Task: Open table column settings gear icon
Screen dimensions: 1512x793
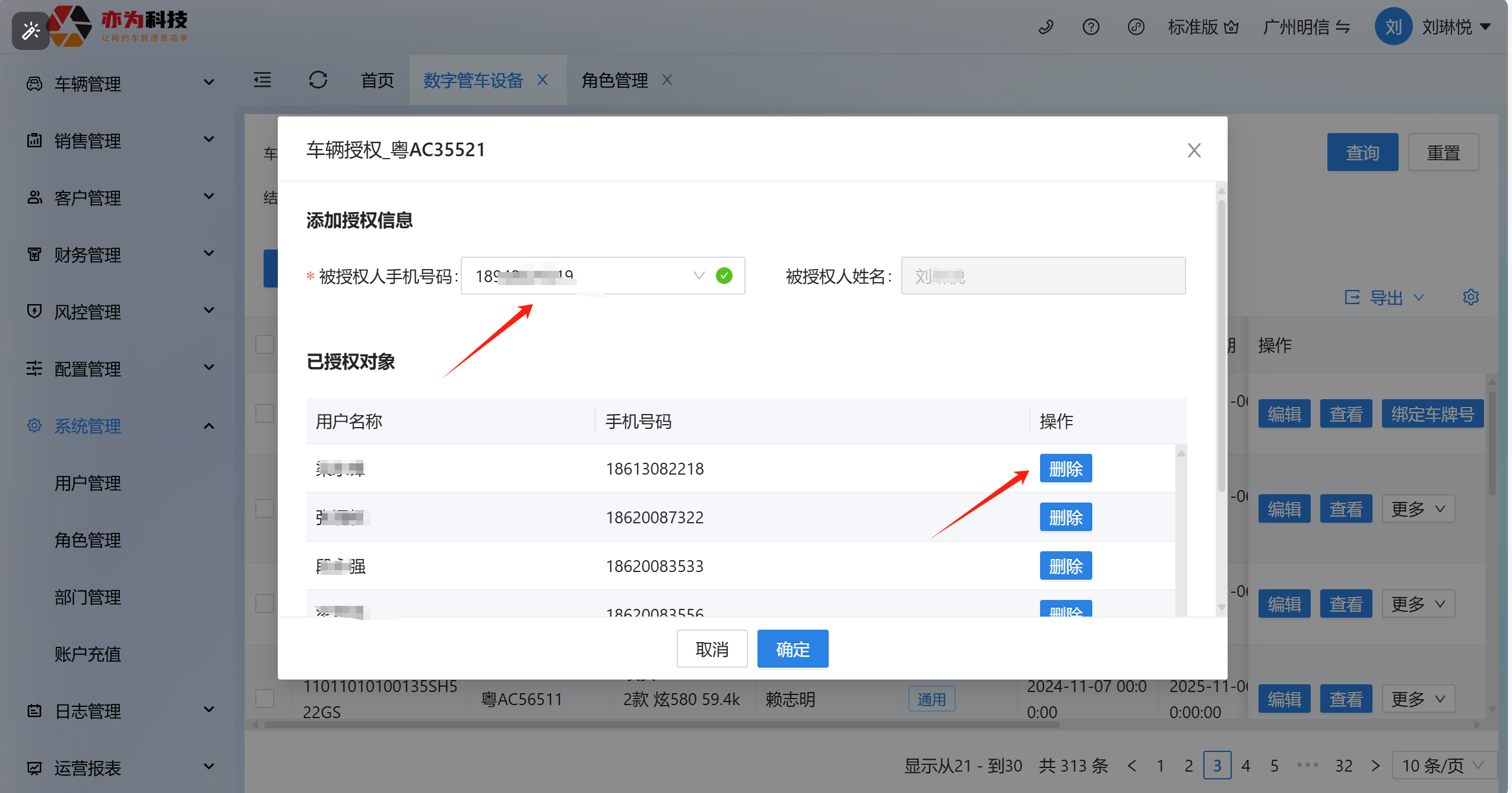Action: [1470, 297]
